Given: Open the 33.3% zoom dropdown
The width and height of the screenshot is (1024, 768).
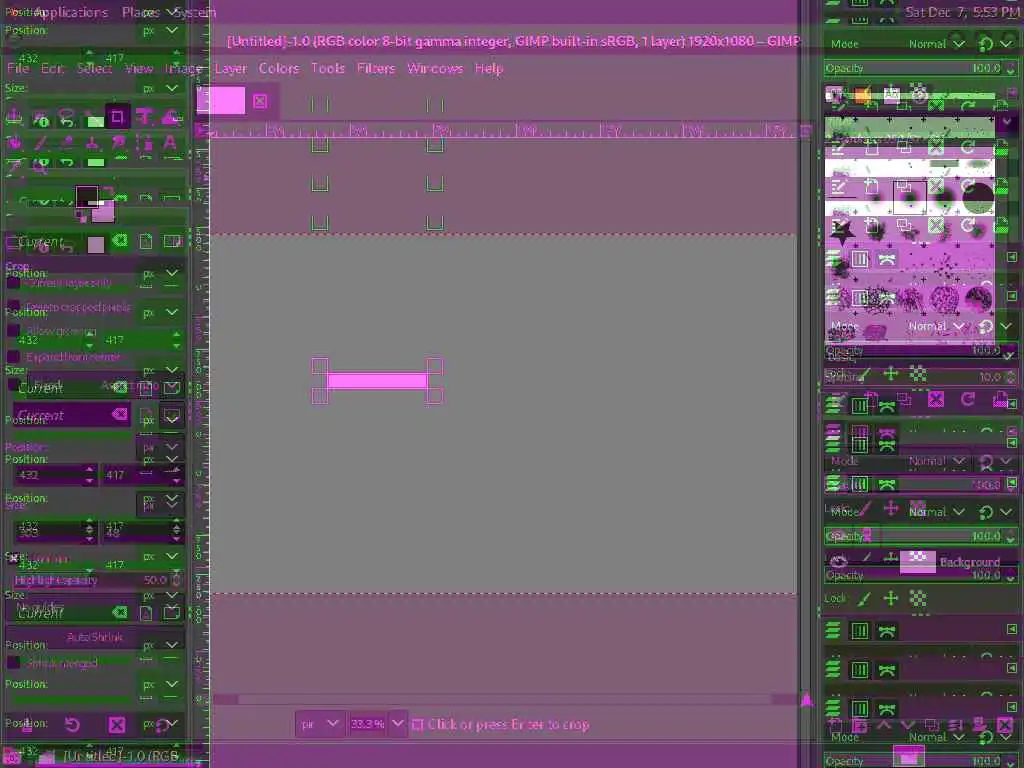Looking at the screenshot, I should coord(397,724).
